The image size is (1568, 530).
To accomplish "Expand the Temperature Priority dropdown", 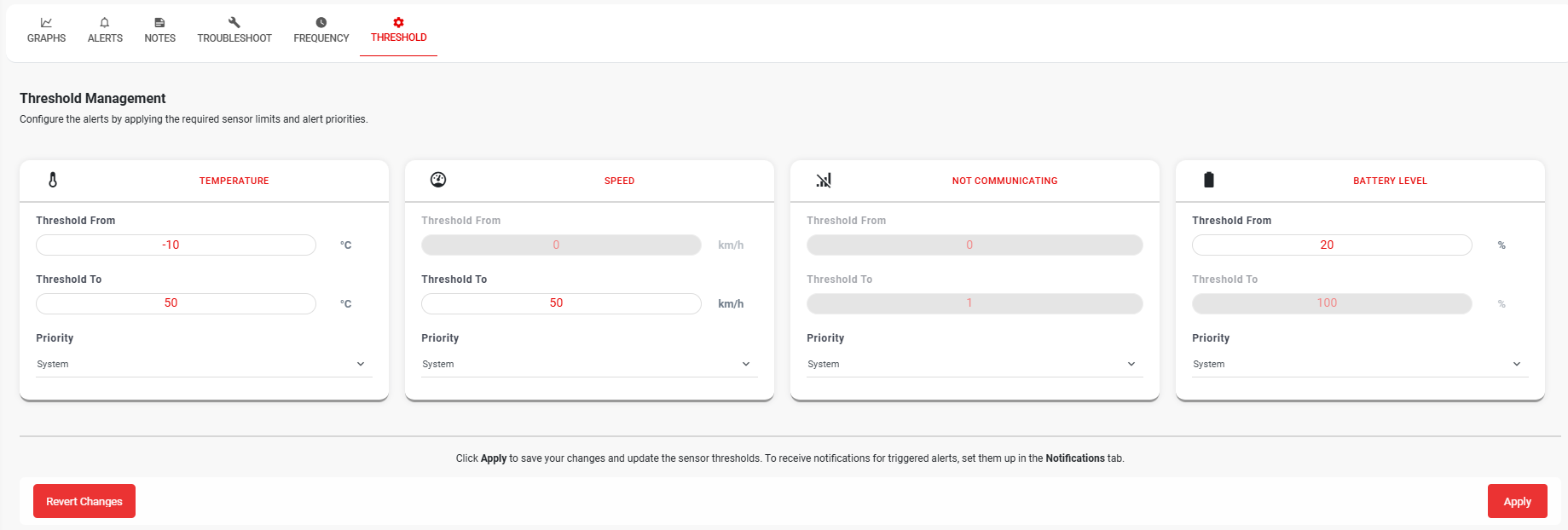I will click(x=204, y=364).
